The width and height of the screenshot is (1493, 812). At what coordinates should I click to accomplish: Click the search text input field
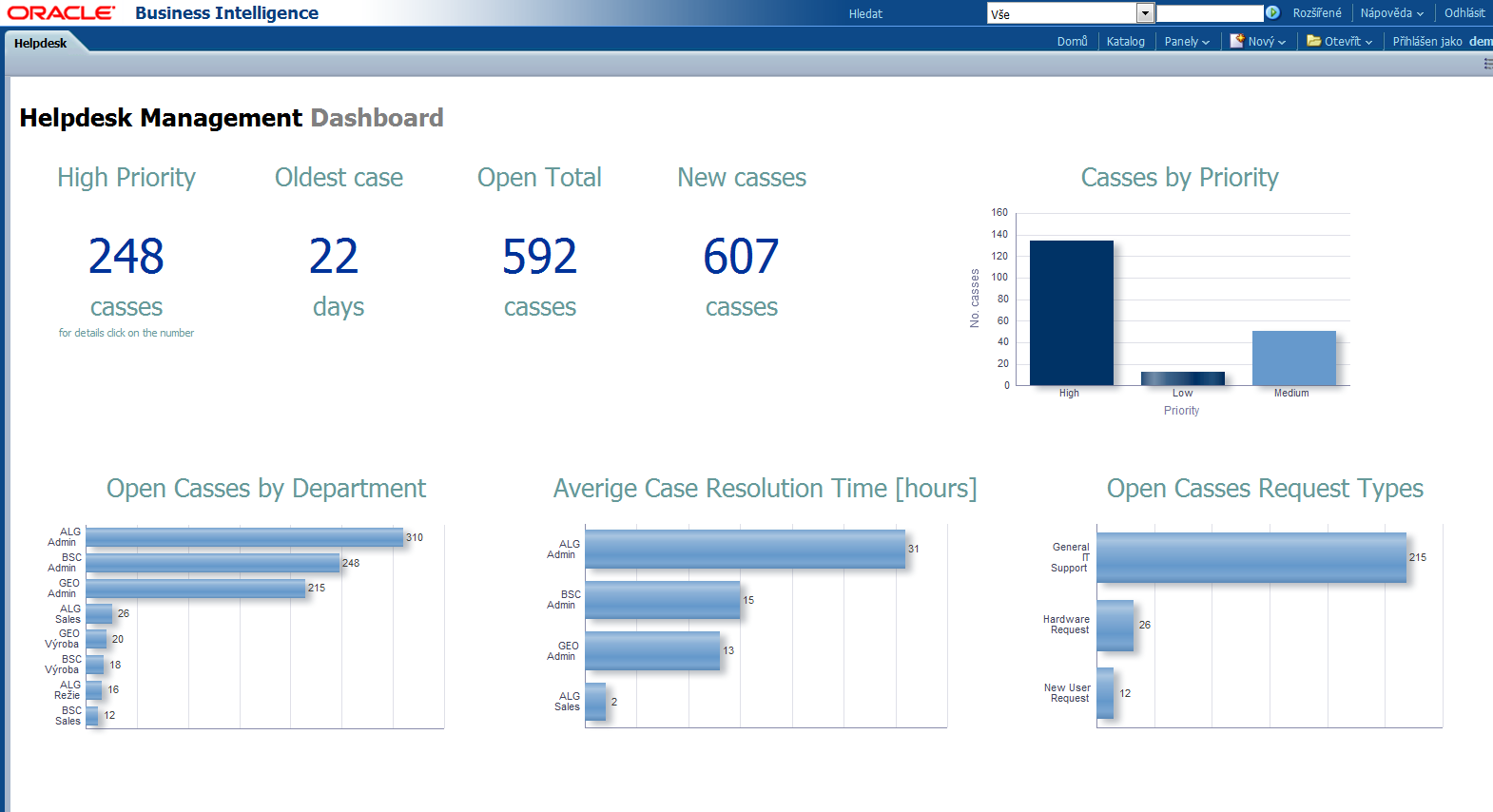[x=1210, y=13]
